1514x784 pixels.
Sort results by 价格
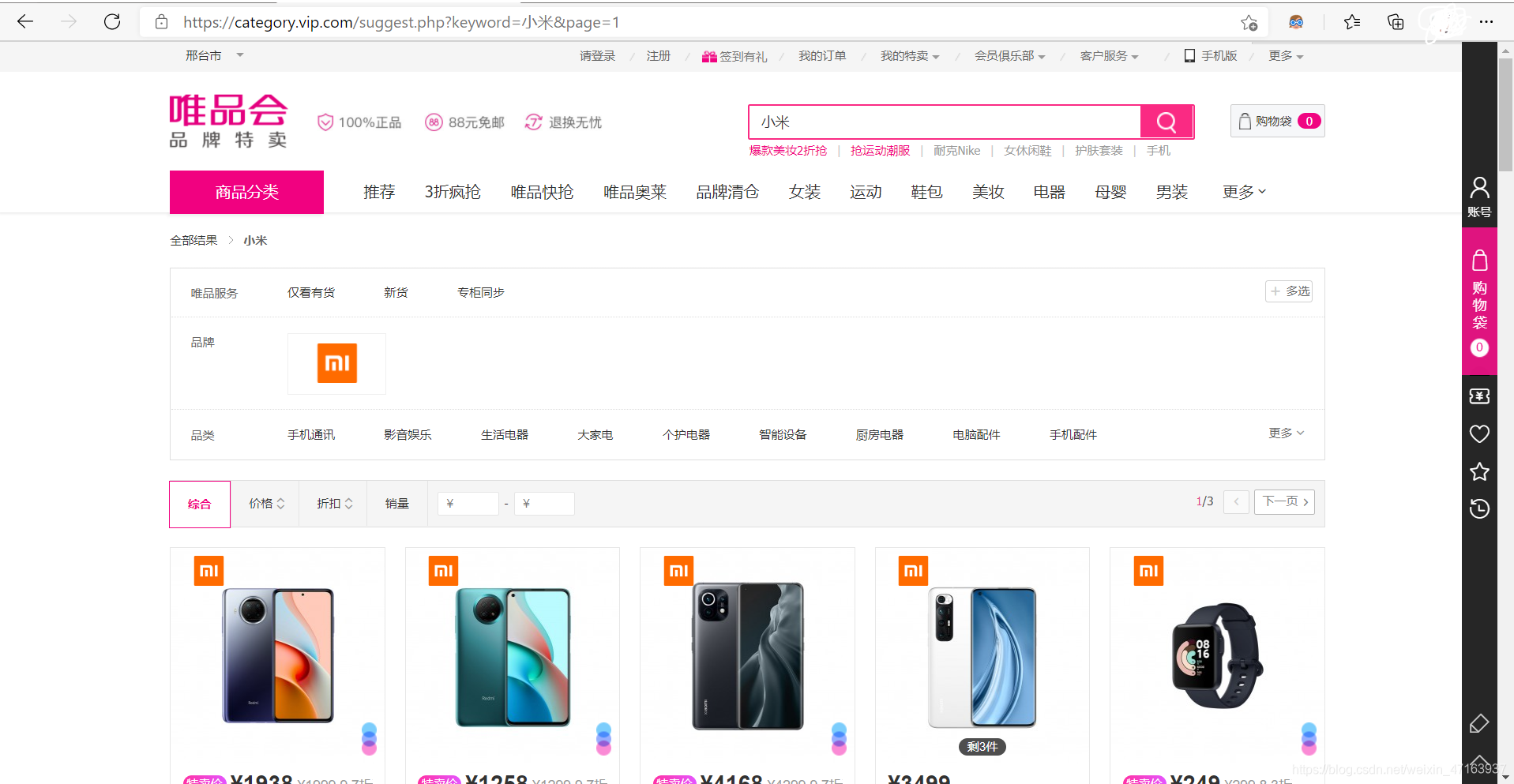[x=265, y=504]
